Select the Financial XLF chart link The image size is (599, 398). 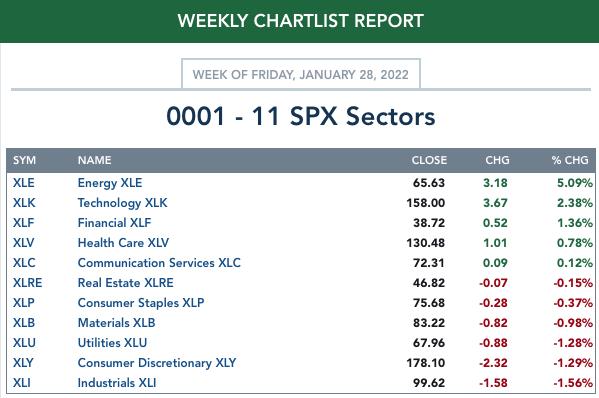click(114, 223)
